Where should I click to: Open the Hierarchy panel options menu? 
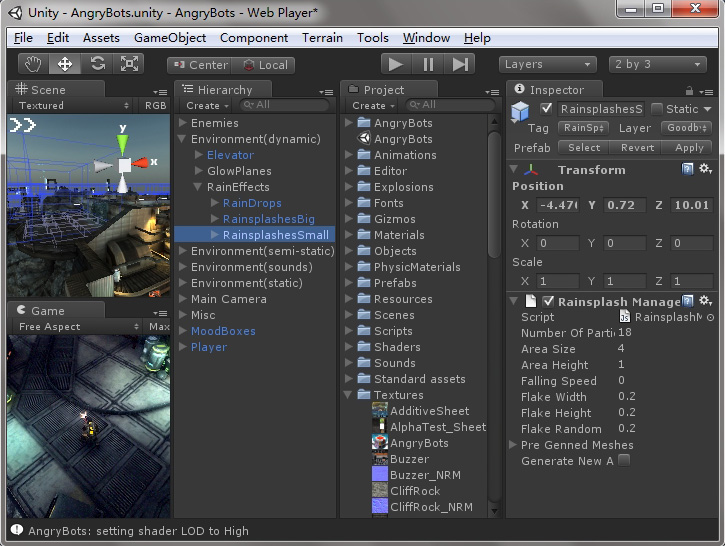tap(326, 92)
